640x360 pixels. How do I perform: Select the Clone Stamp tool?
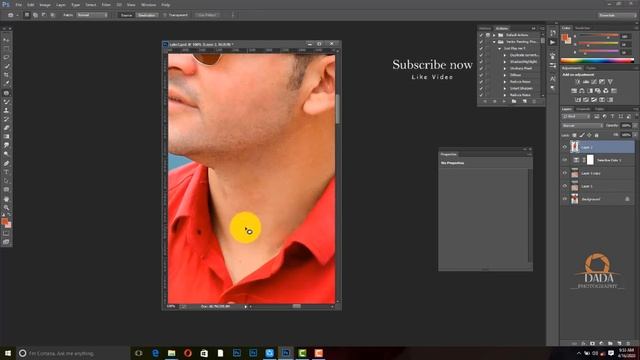(x=6, y=110)
